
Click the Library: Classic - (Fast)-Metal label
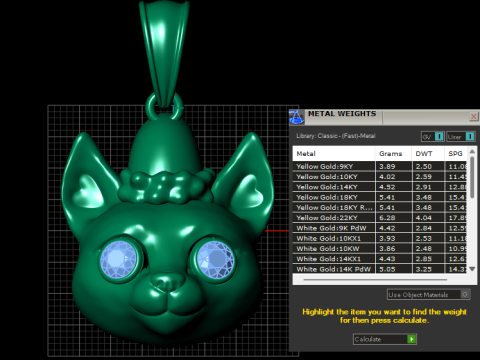tap(336, 136)
